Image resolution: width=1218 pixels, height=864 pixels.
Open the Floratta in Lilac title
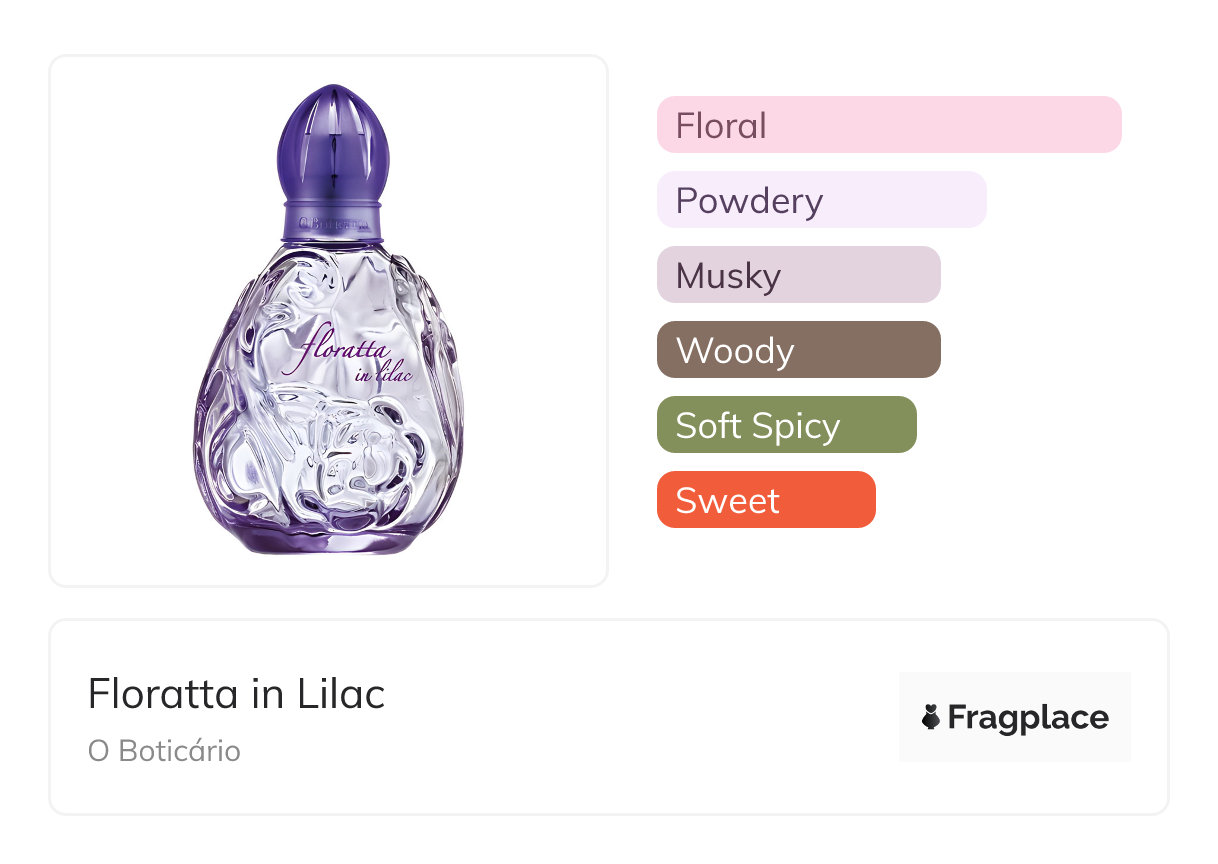[x=236, y=694]
